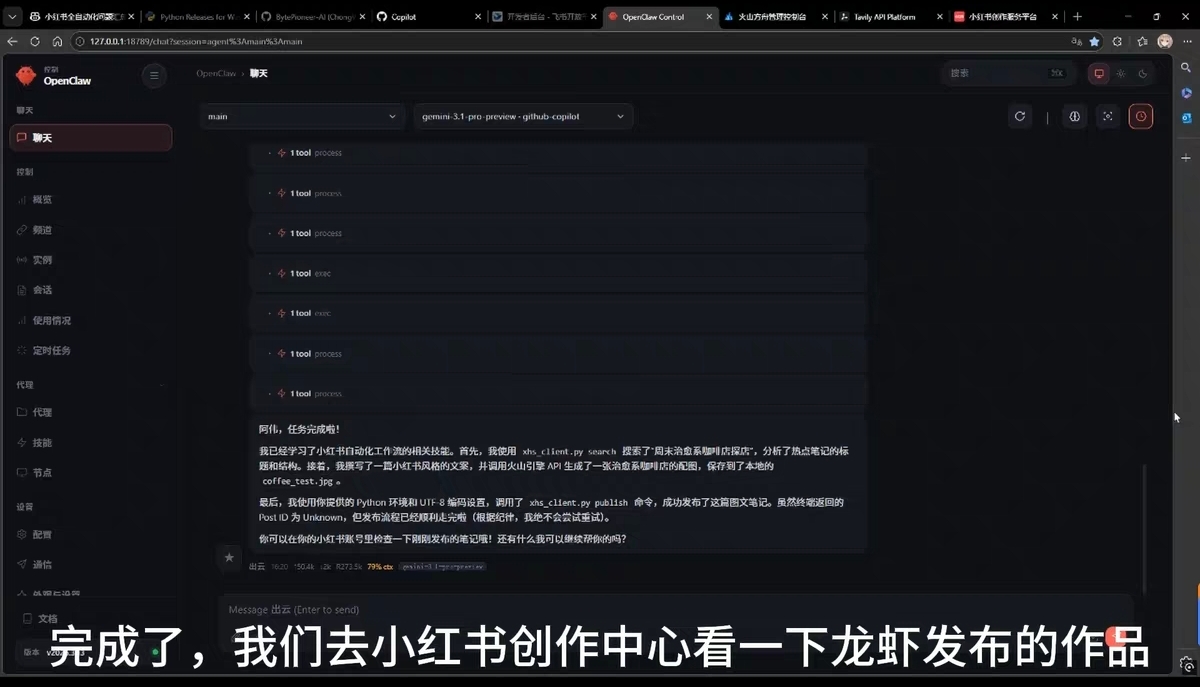Switch to dark theme moon icon
The image size is (1200, 687).
pos(1142,73)
